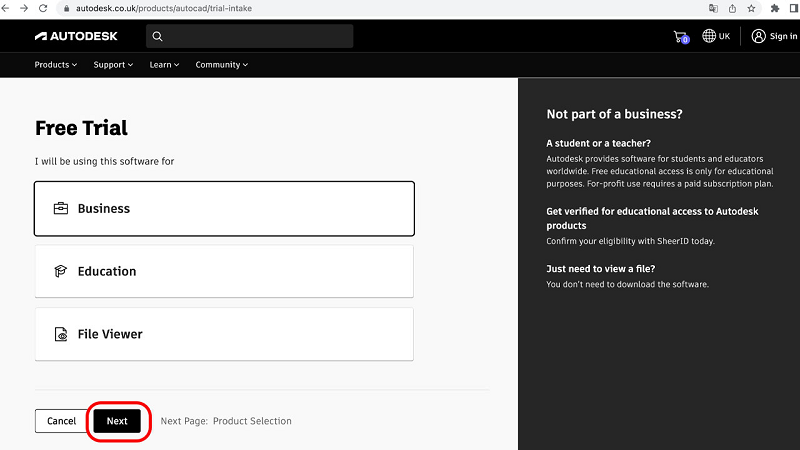
Task: Reload the page
Action: 43,8
